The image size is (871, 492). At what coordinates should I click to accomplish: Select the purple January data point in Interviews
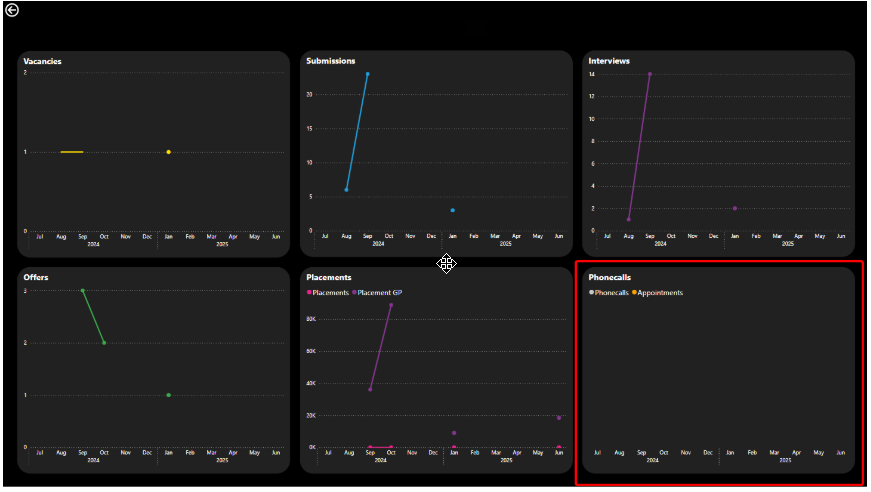click(735, 208)
